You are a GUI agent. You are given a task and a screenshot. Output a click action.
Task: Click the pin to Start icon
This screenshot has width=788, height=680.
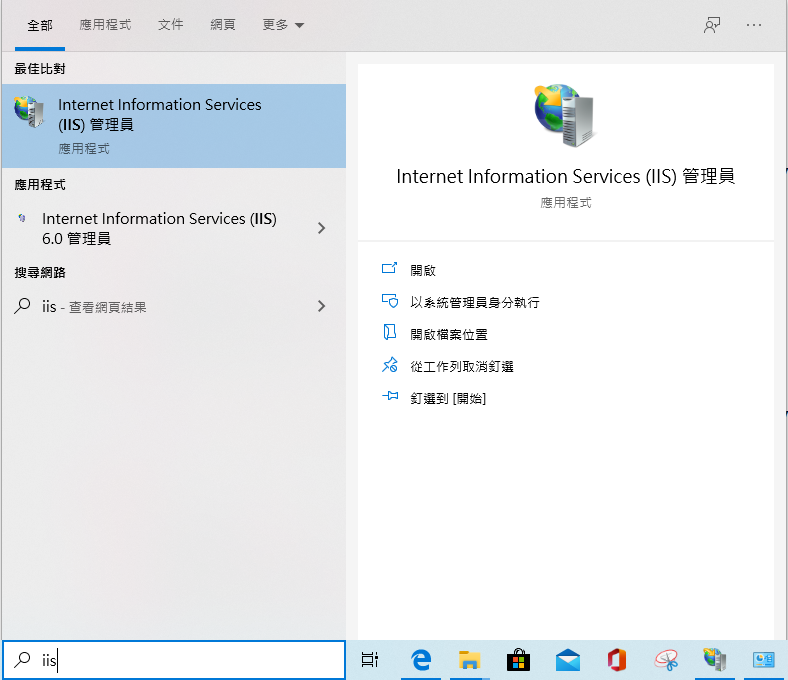point(389,396)
